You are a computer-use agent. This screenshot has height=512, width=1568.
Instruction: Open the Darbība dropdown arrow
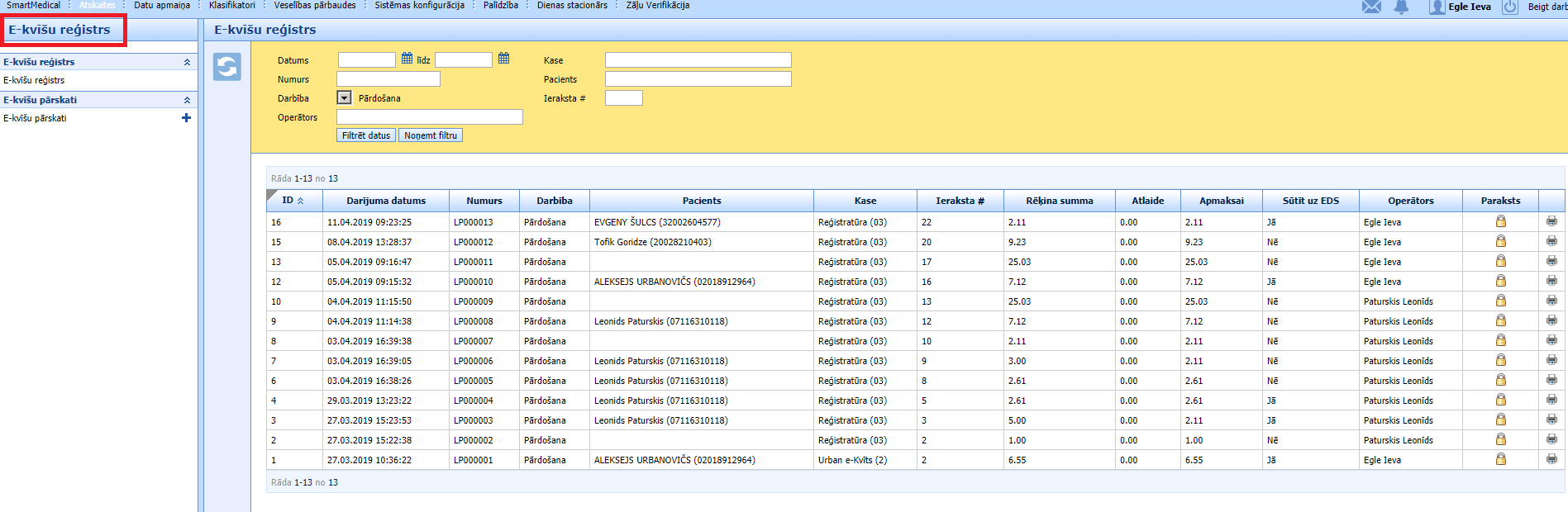pyautogui.click(x=345, y=98)
